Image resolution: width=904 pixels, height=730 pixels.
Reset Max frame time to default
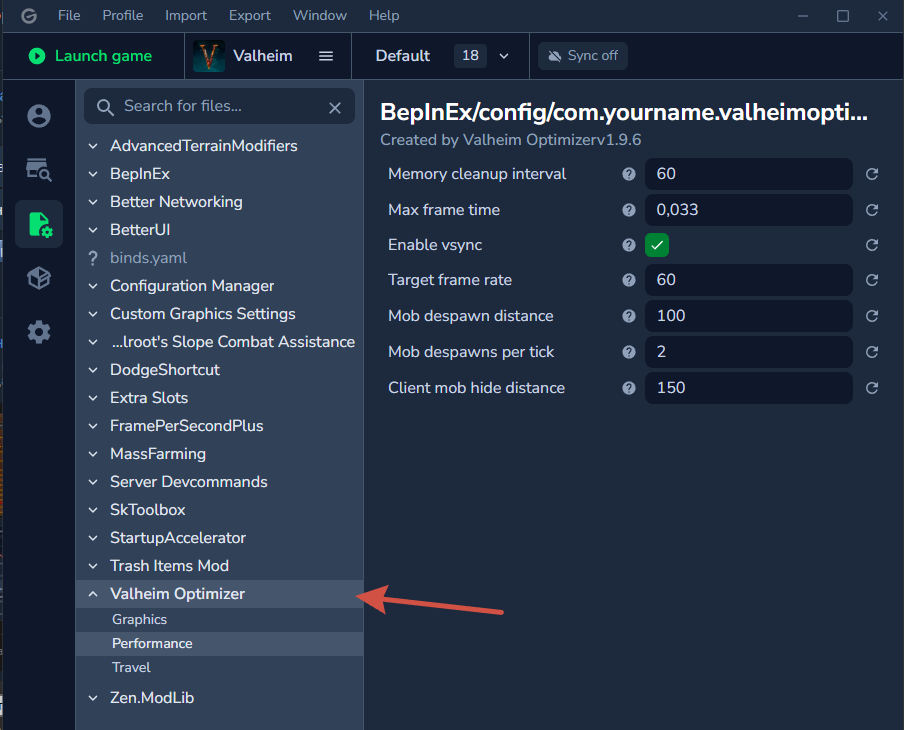pyautogui.click(x=872, y=210)
